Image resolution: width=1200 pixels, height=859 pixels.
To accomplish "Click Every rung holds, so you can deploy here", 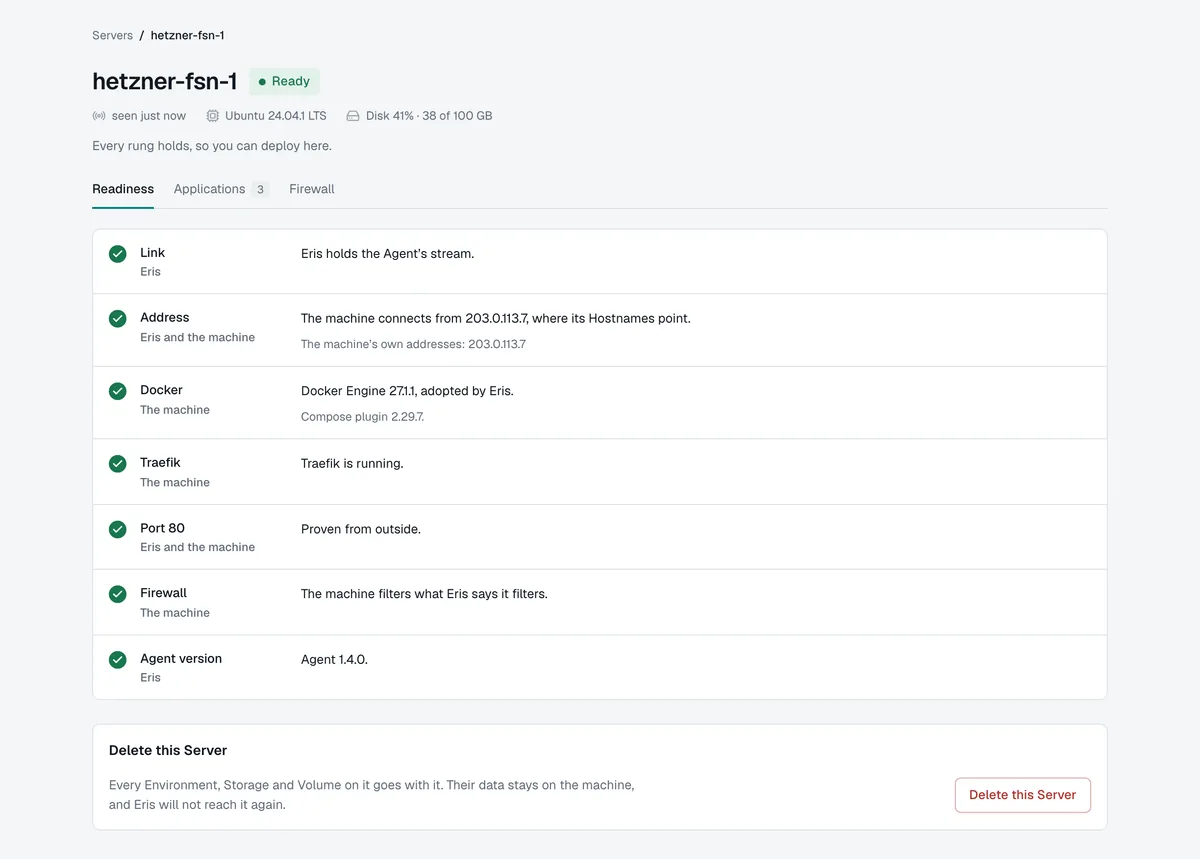I will tap(212, 146).
